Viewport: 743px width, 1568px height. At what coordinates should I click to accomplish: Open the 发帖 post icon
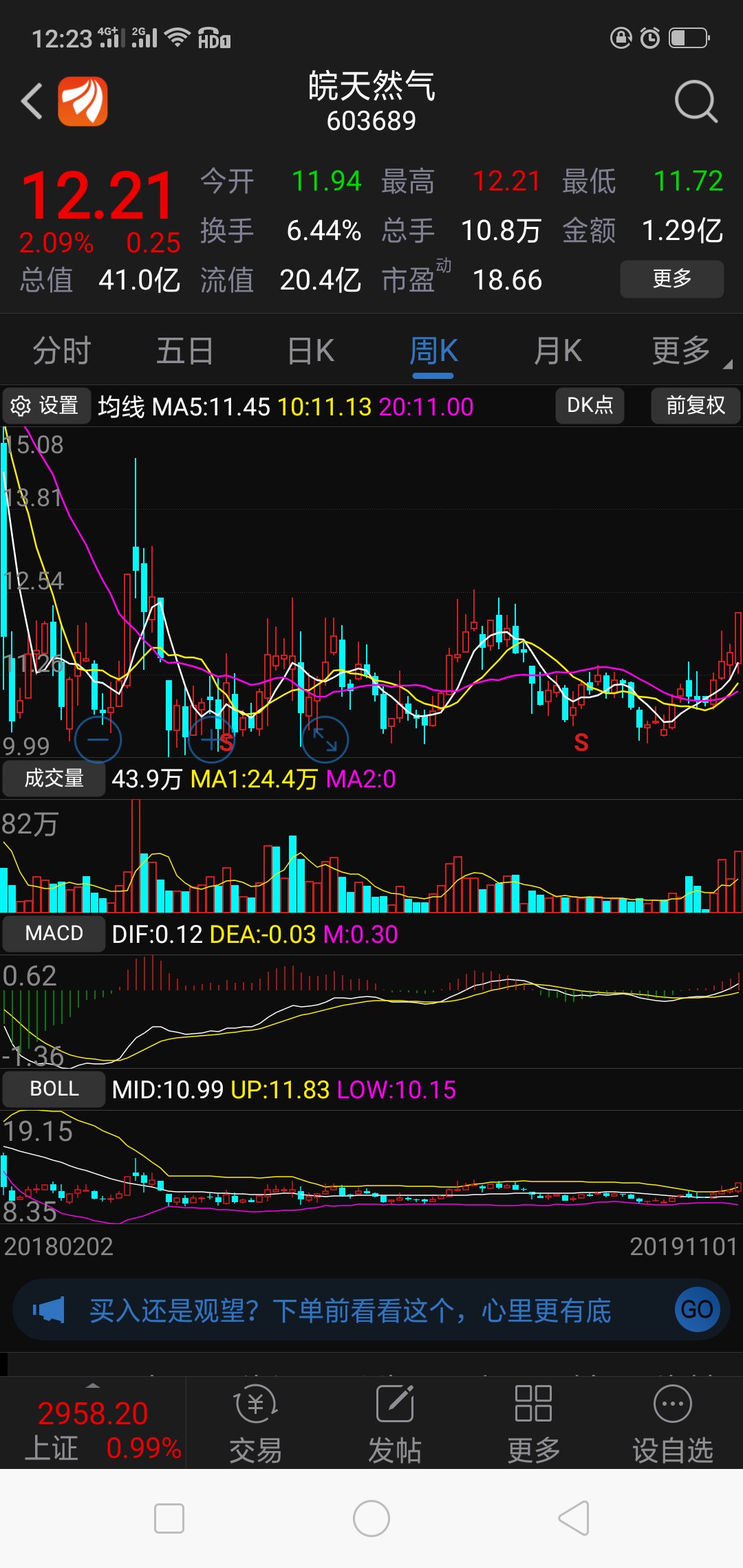tap(395, 1425)
